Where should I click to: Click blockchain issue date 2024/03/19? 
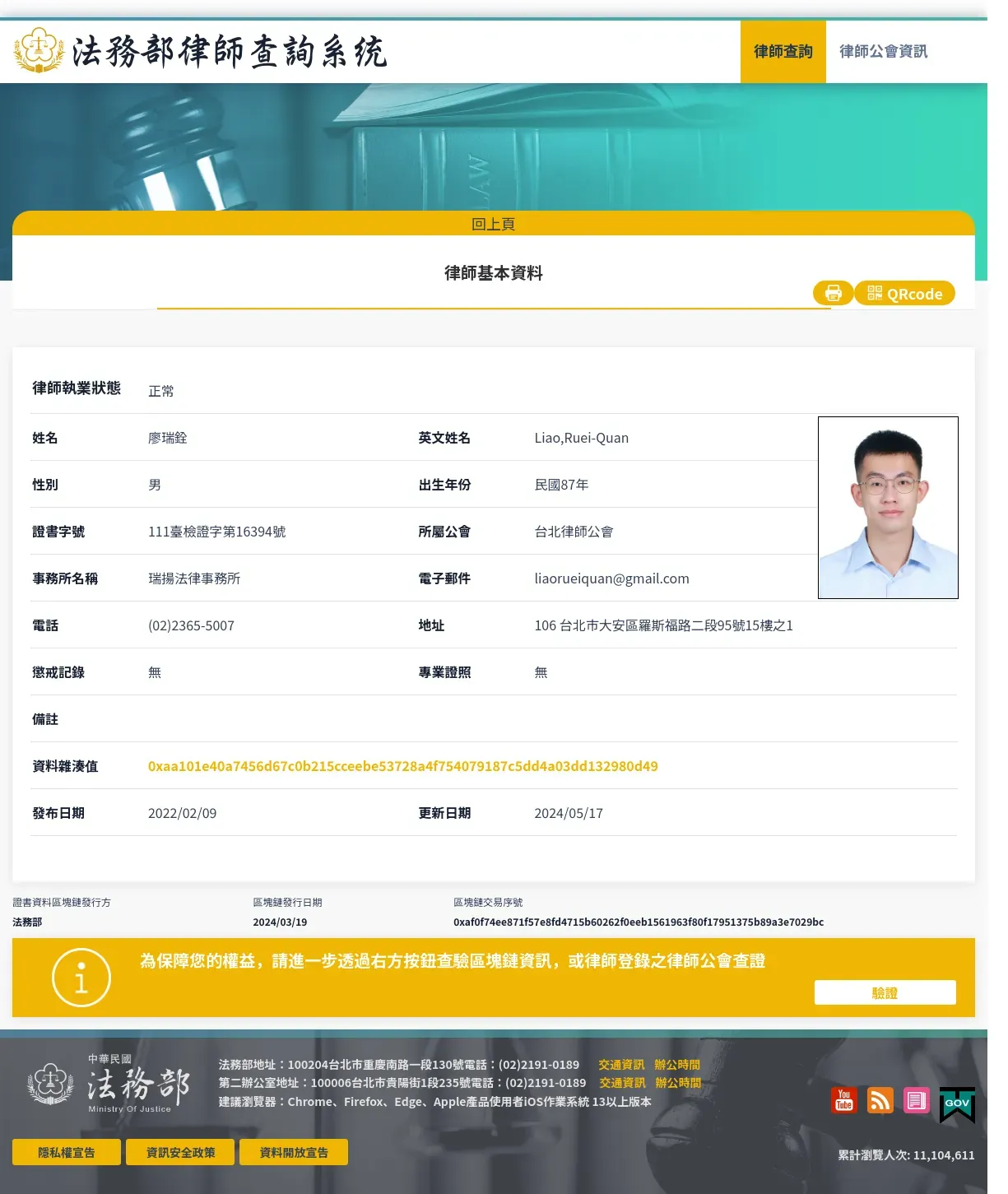280,922
